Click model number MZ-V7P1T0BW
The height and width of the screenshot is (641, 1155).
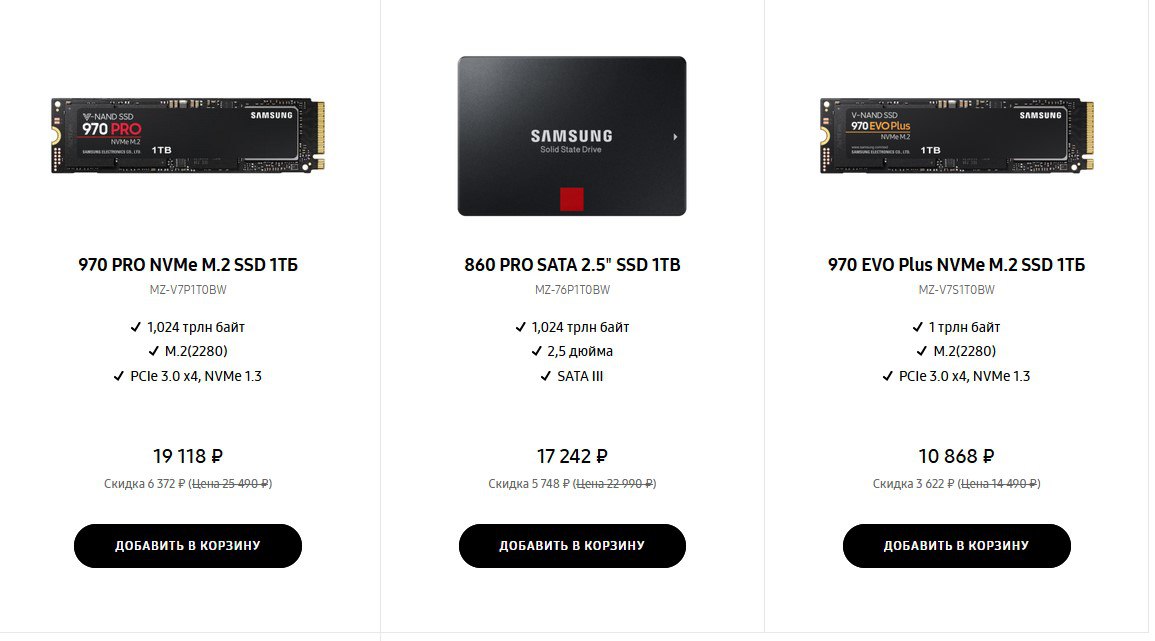(188, 290)
